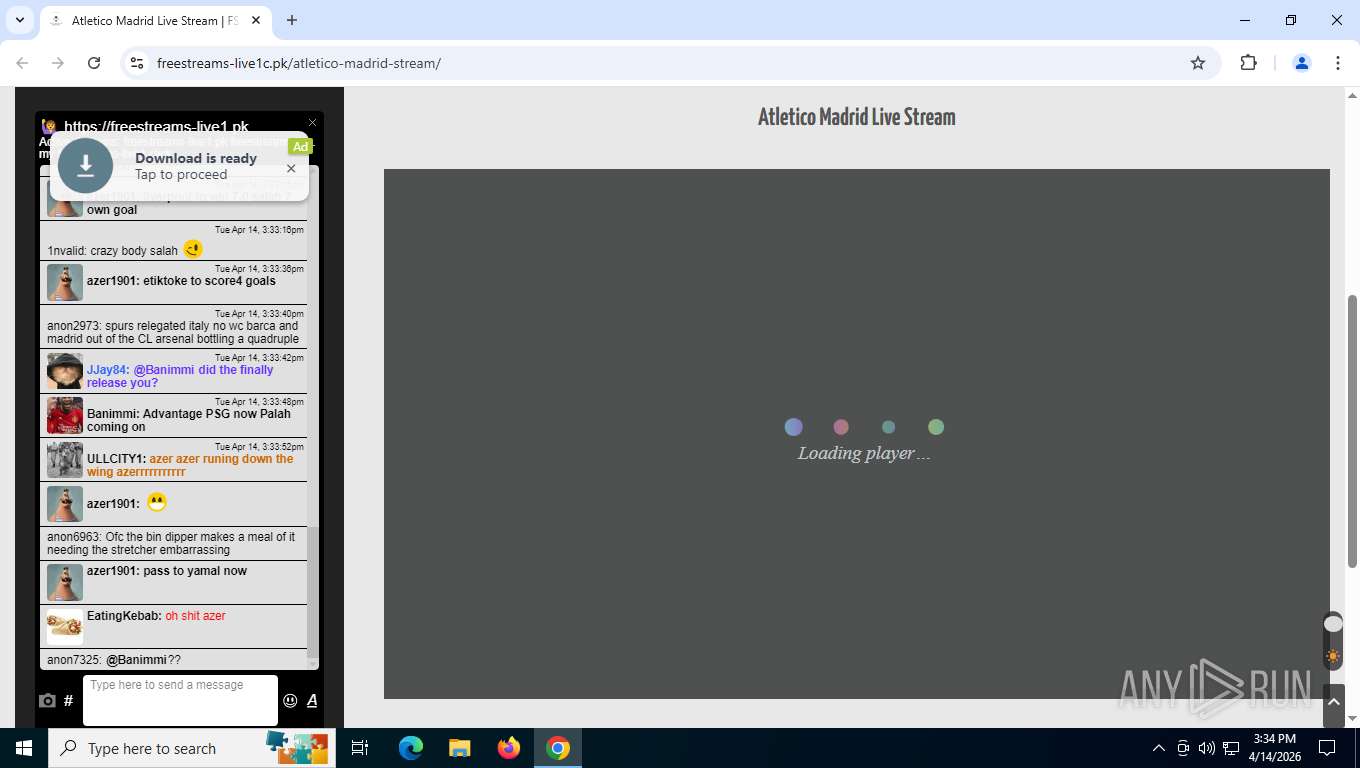Go back using the browser back arrow
Image resolution: width=1360 pixels, height=768 pixels.
[22, 63]
